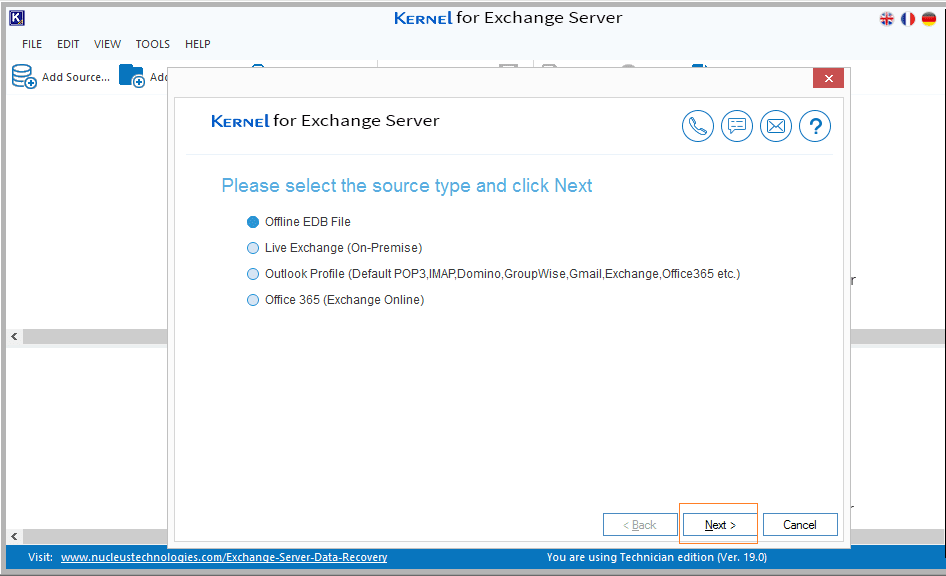Open help question mark icon
Screen dimensions: 946x576
815,126
